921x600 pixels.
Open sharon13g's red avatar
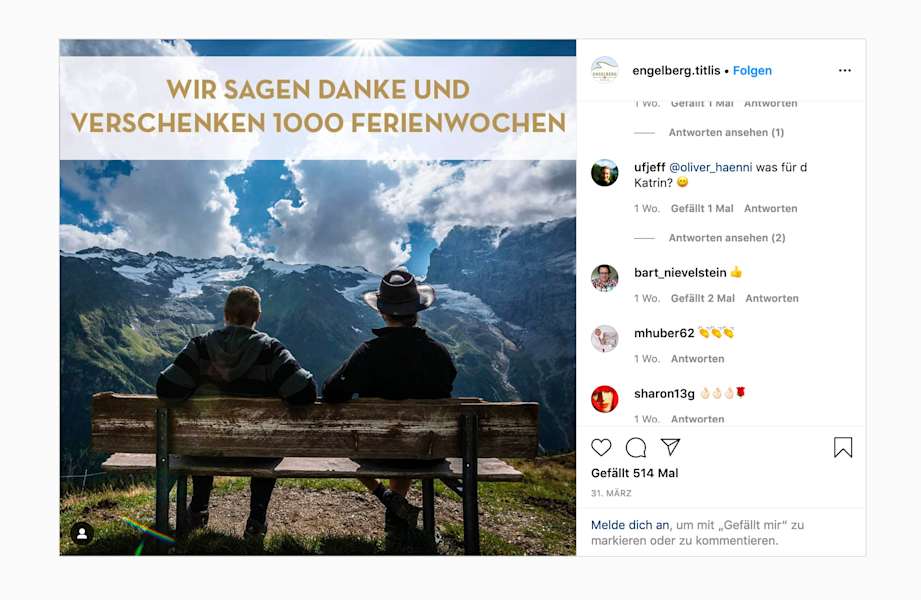point(604,399)
